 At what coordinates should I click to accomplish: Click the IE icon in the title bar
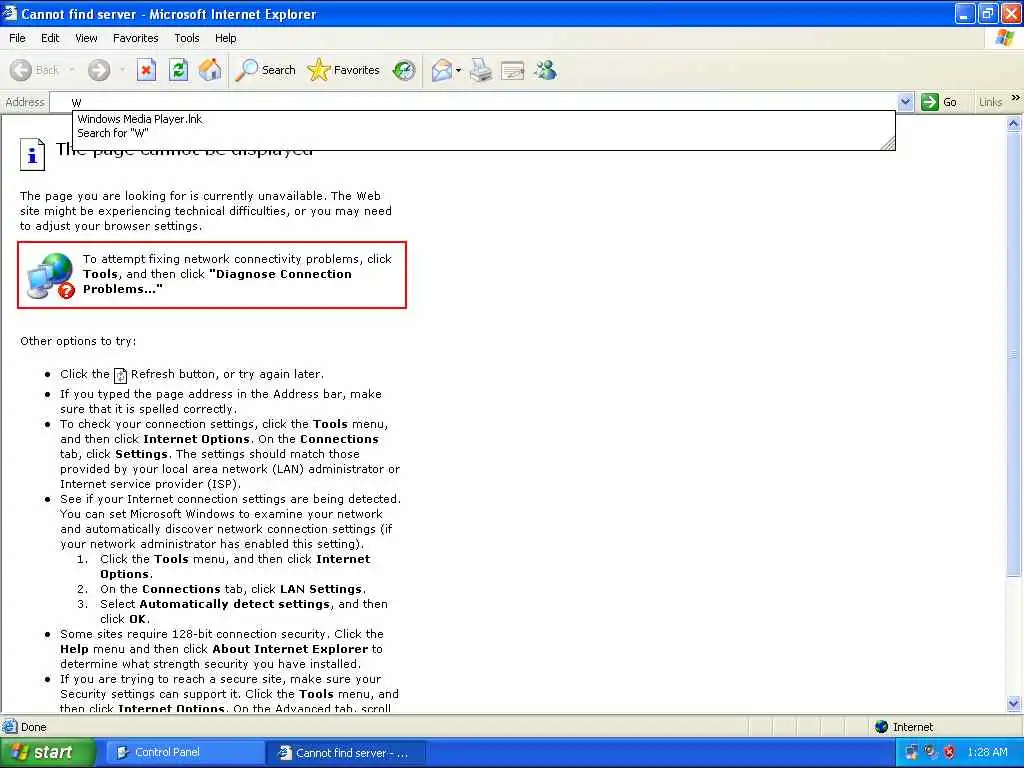pos(9,13)
